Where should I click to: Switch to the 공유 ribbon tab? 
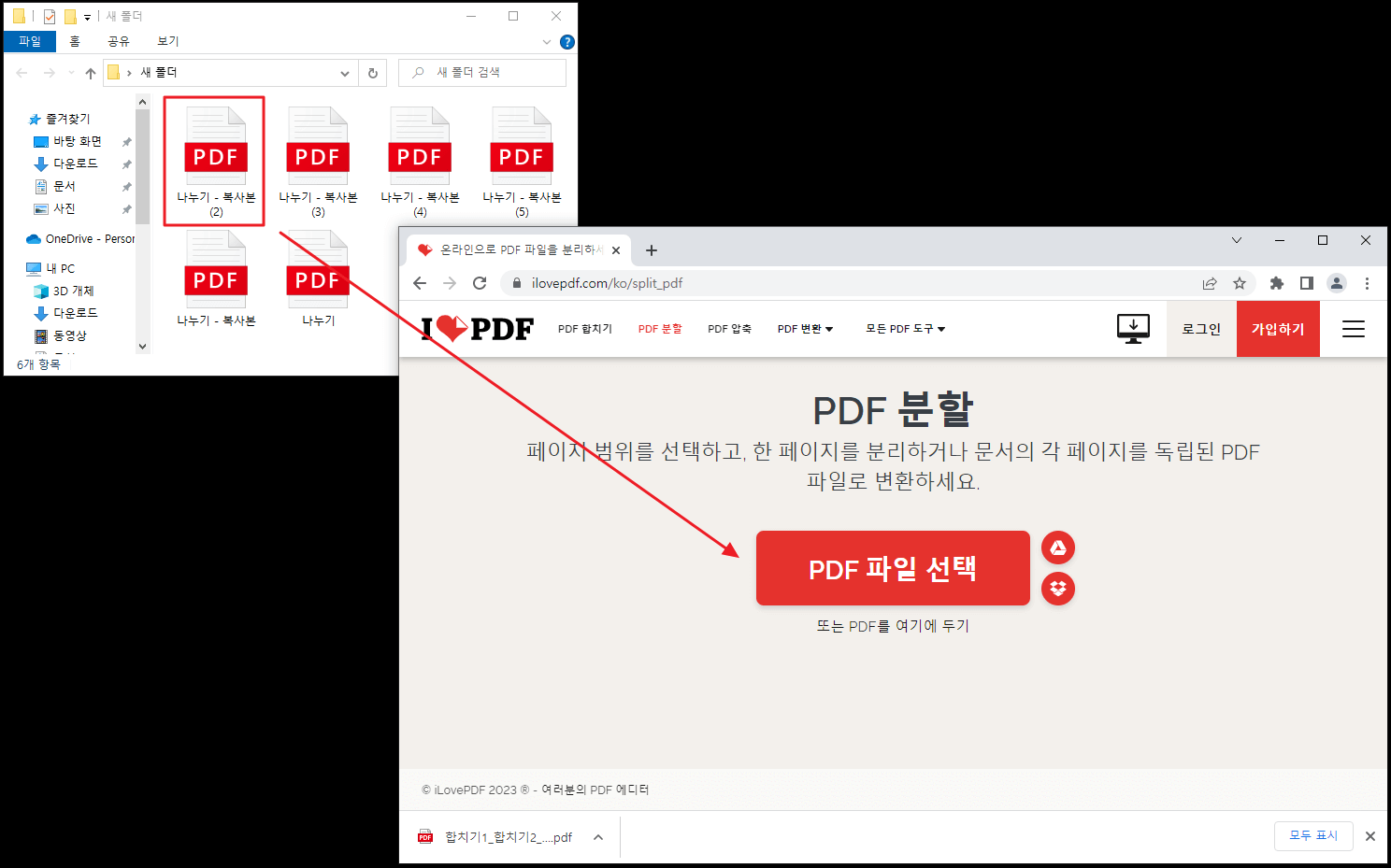click(x=119, y=40)
